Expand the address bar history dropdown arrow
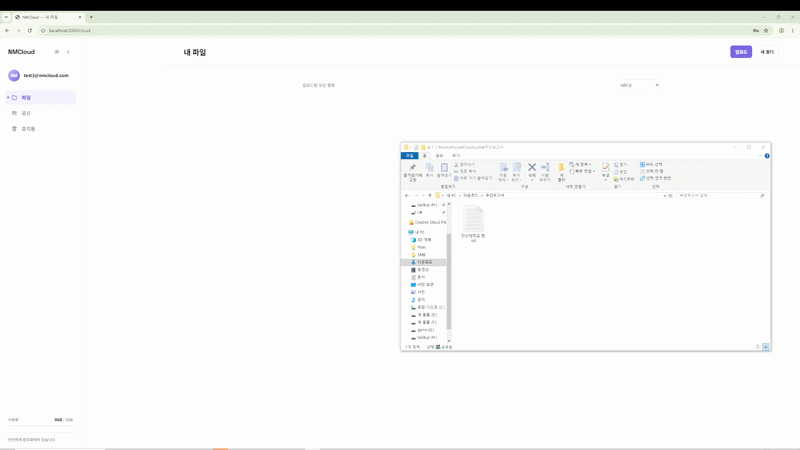Image resolution: width=800 pixels, height=450 pixels. tap(664, 195)
